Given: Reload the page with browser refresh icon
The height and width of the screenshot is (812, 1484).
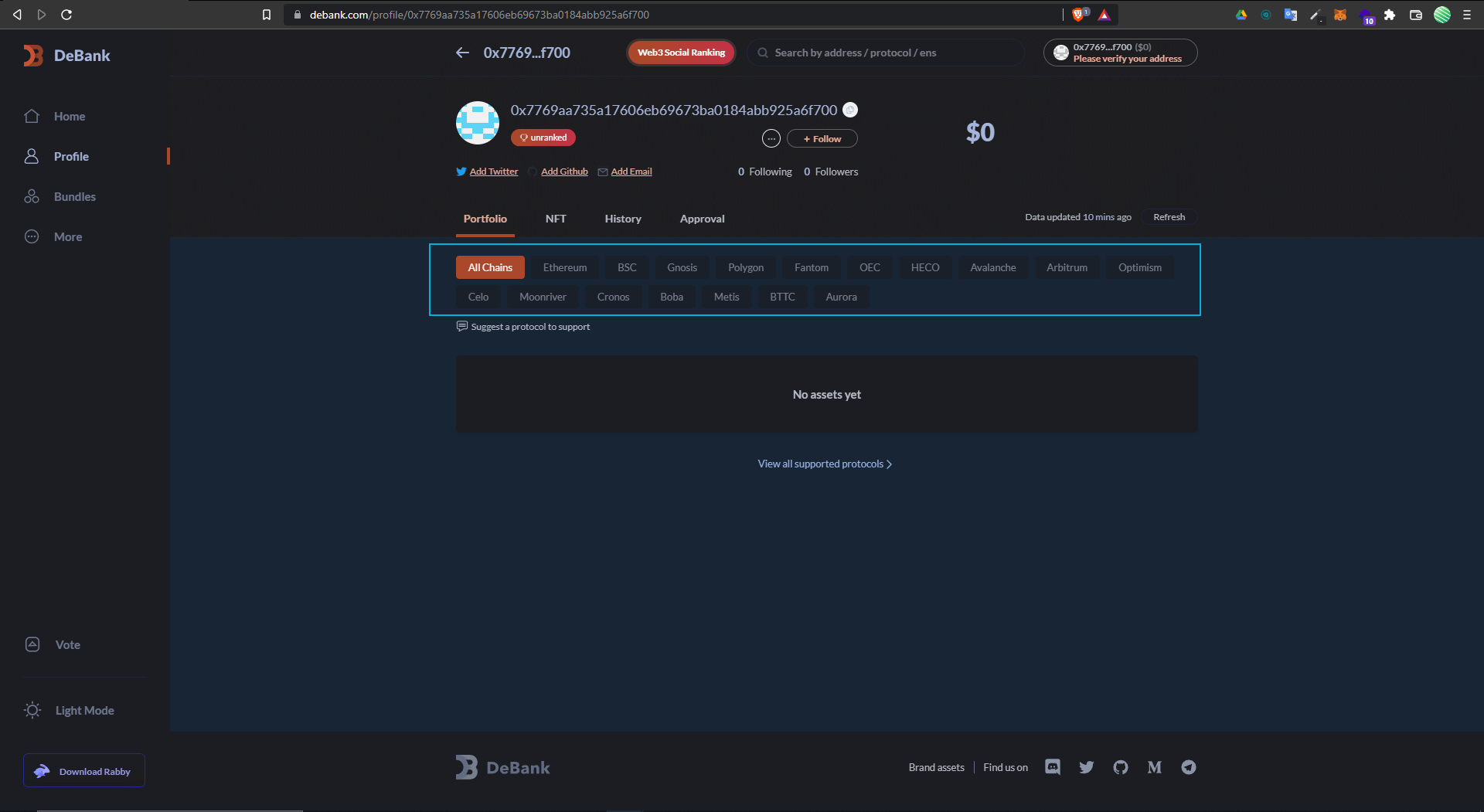Looking at the screenshot, I should tap(66, 15).
